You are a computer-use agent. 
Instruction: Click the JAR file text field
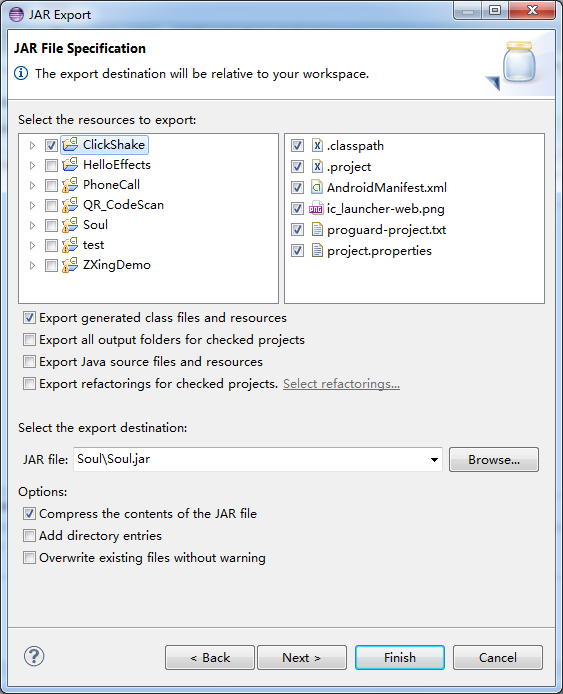(258, 459)
